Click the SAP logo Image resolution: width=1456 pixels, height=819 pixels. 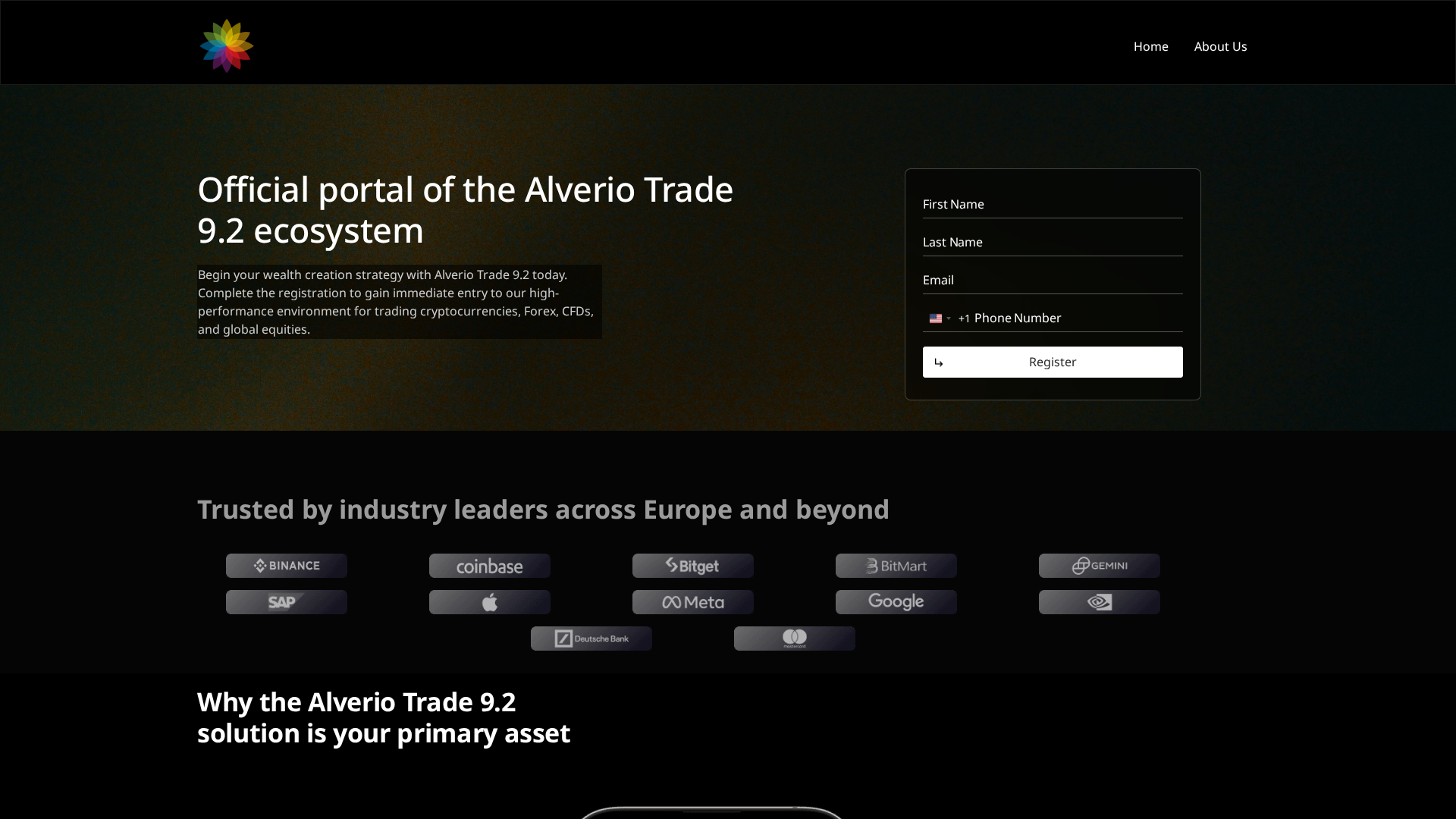coord(286,601)
